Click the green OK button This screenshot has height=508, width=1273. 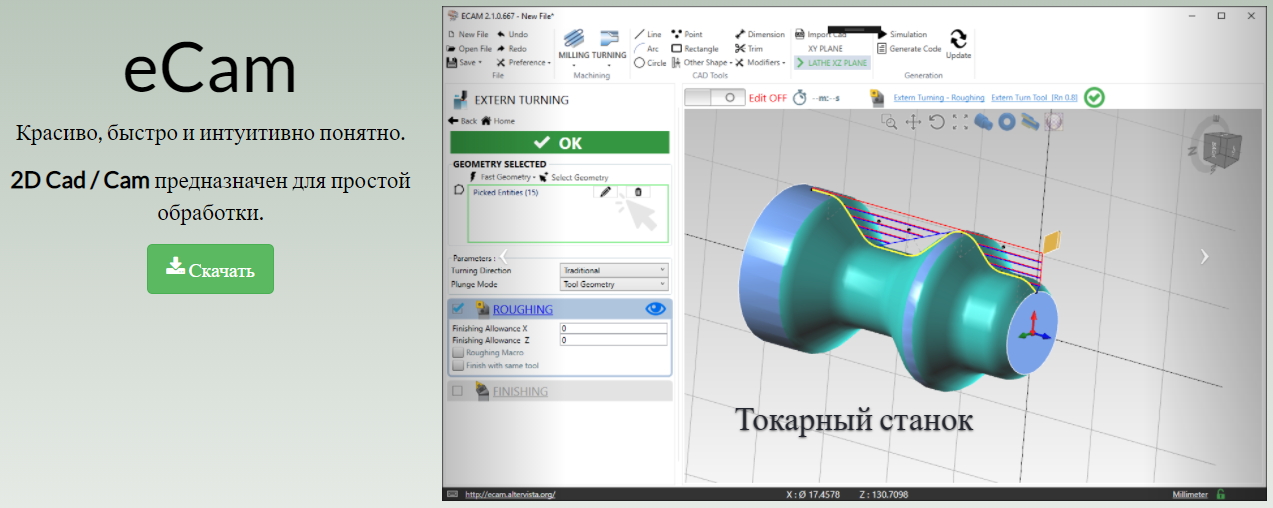click(x=559, y=143)
